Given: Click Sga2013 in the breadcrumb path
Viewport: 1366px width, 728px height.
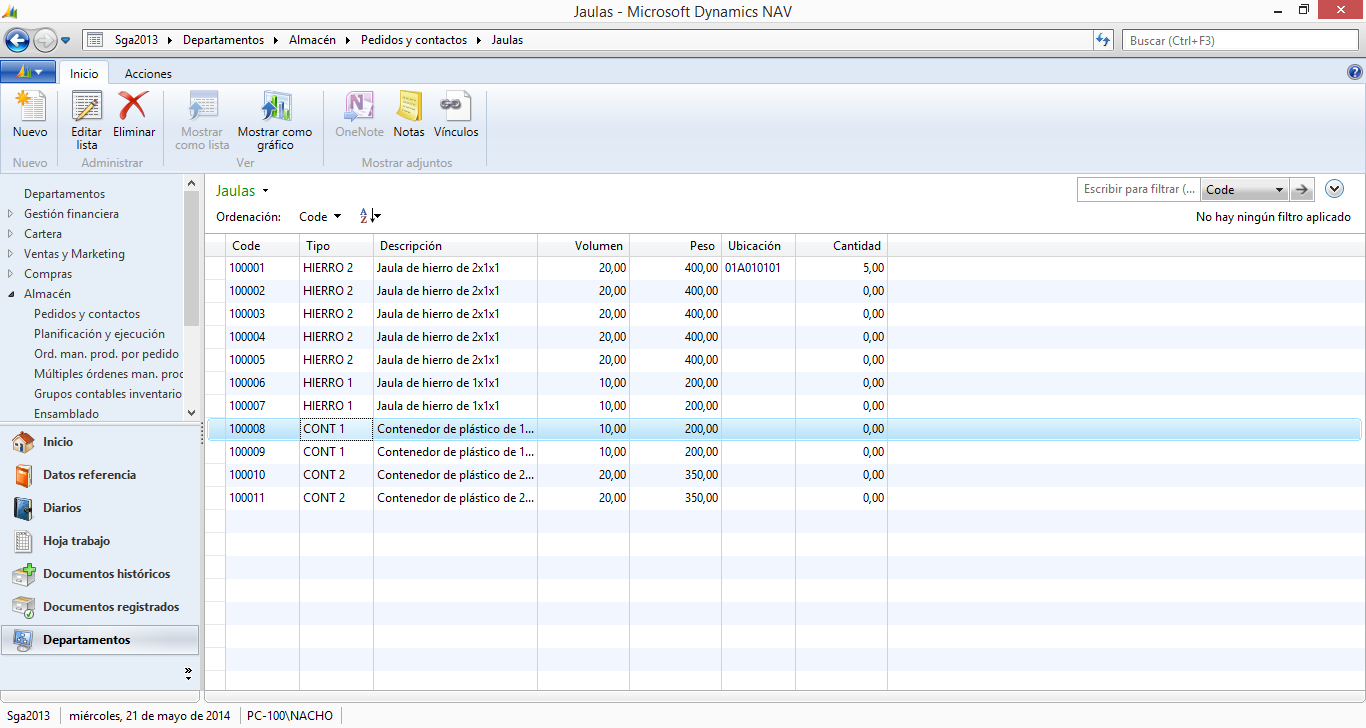Looking at the screenshot, I should click(x=138, y=40).
